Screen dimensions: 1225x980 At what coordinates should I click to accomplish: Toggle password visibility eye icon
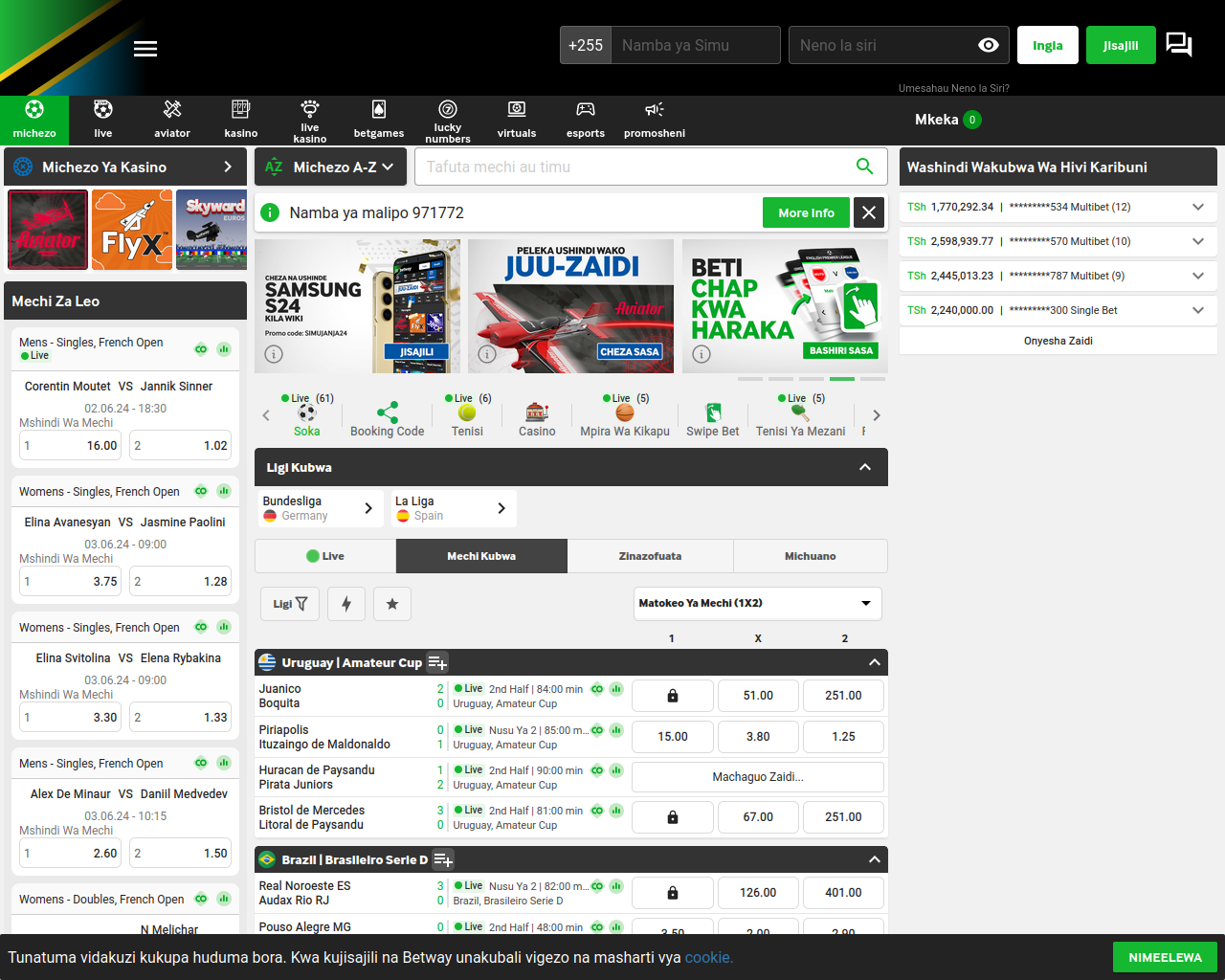click(989, 45)
